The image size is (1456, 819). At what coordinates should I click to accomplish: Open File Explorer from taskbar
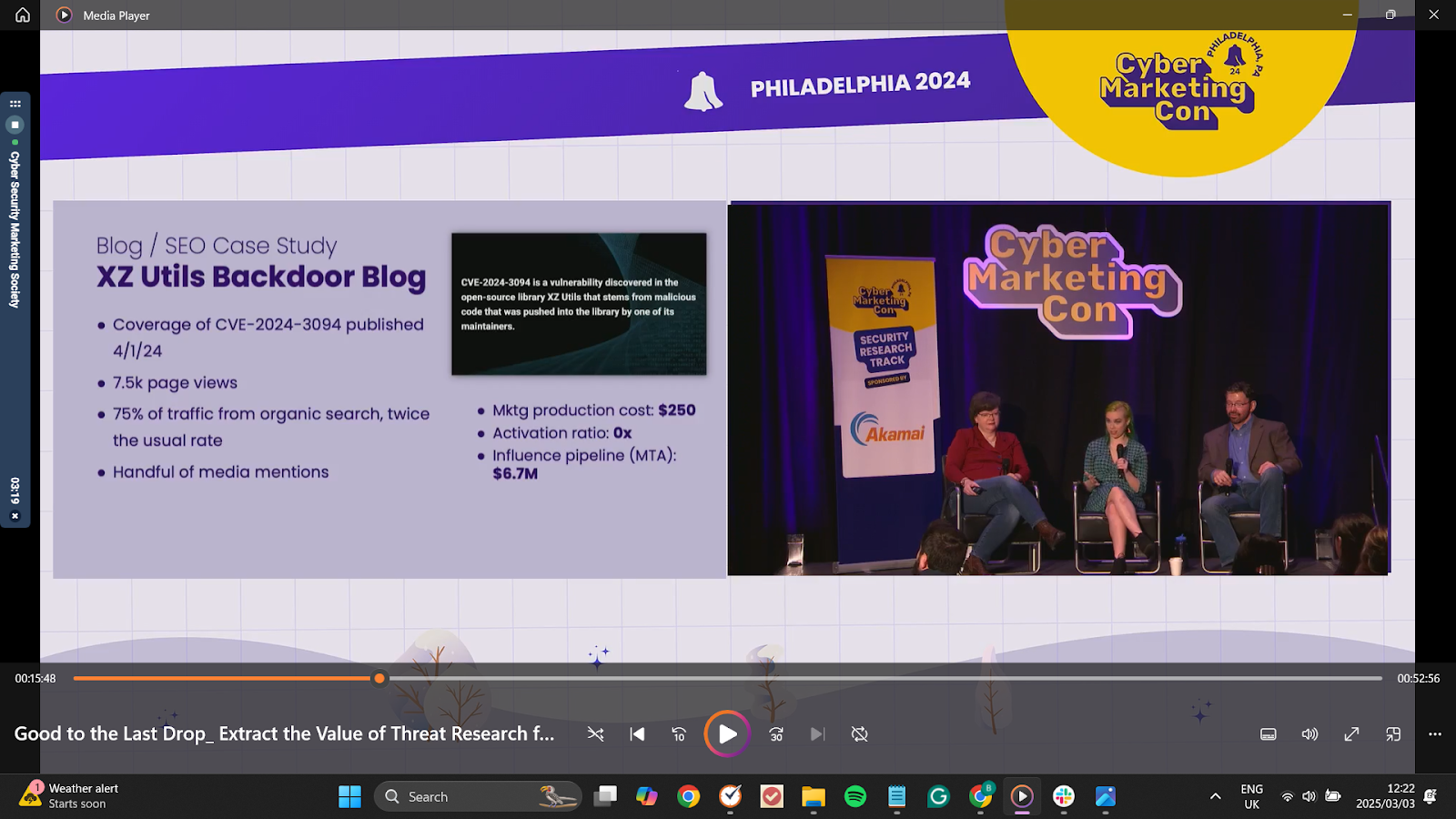click(813, 796)
